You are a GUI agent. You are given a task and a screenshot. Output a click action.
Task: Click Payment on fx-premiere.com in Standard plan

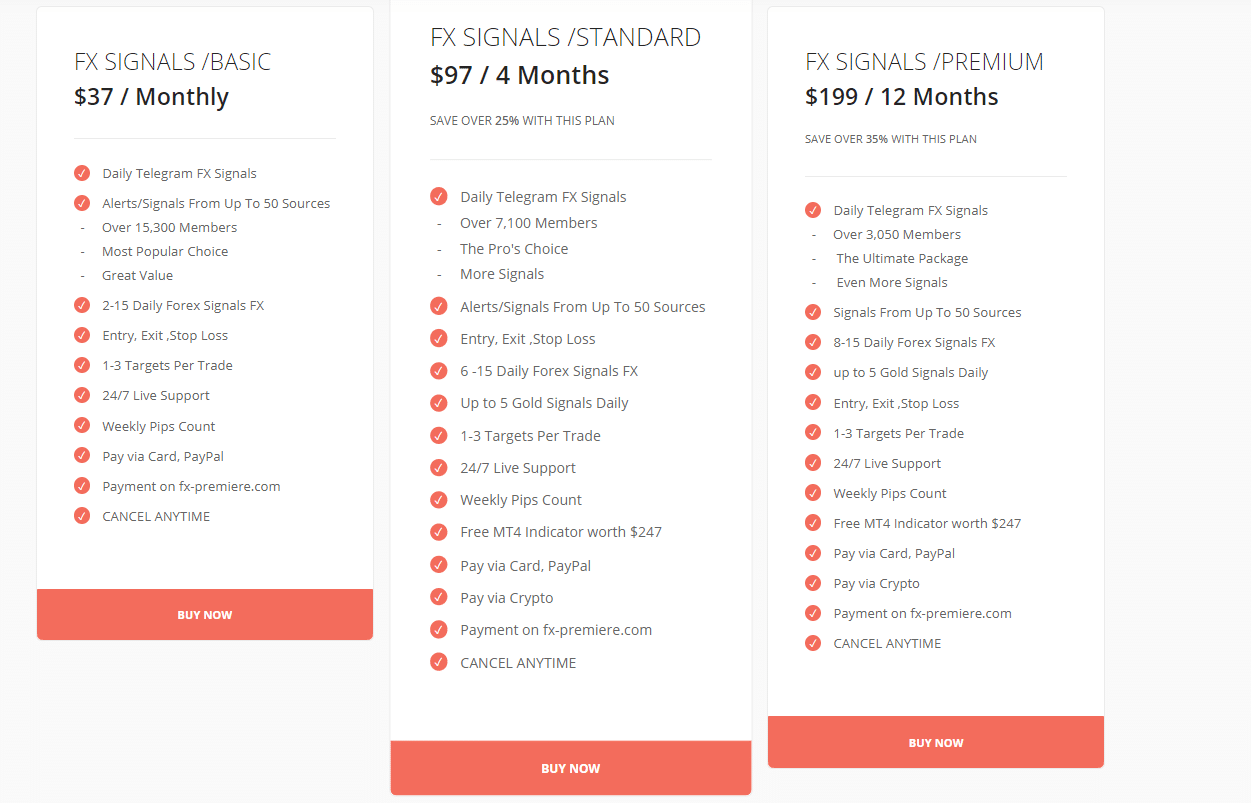pos(556,630)
